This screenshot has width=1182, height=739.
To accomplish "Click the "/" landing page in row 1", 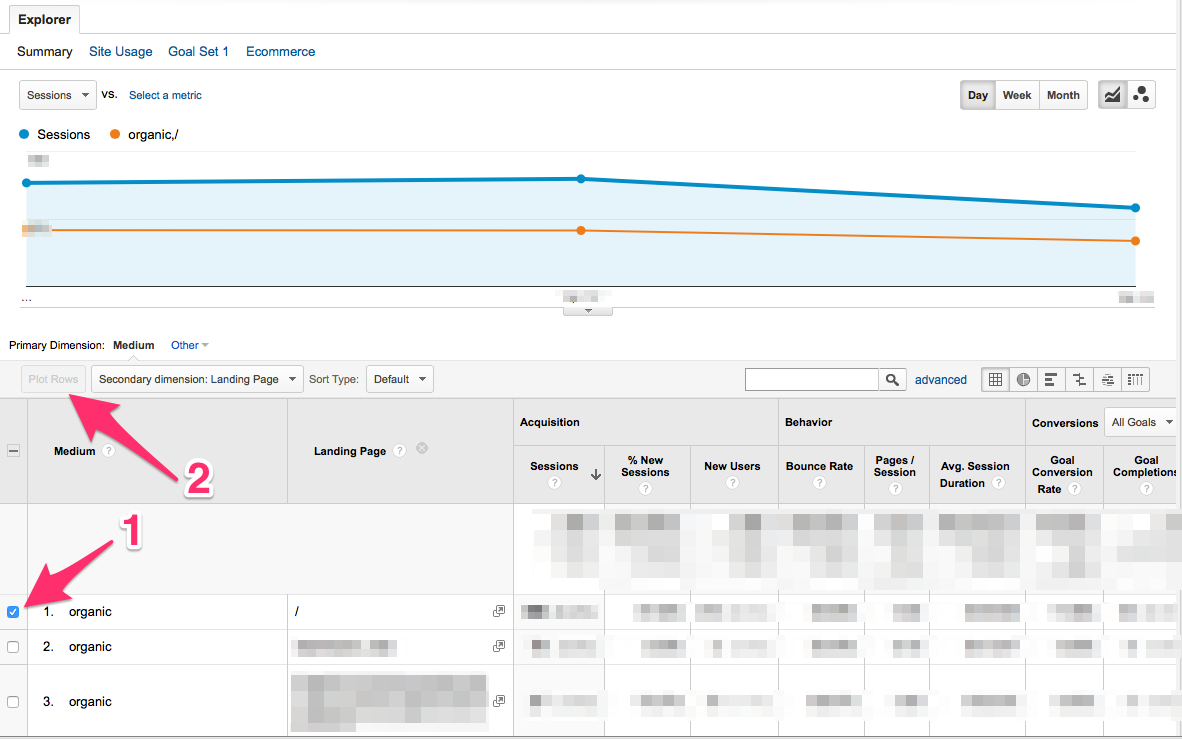I will (x=297, y=612).
